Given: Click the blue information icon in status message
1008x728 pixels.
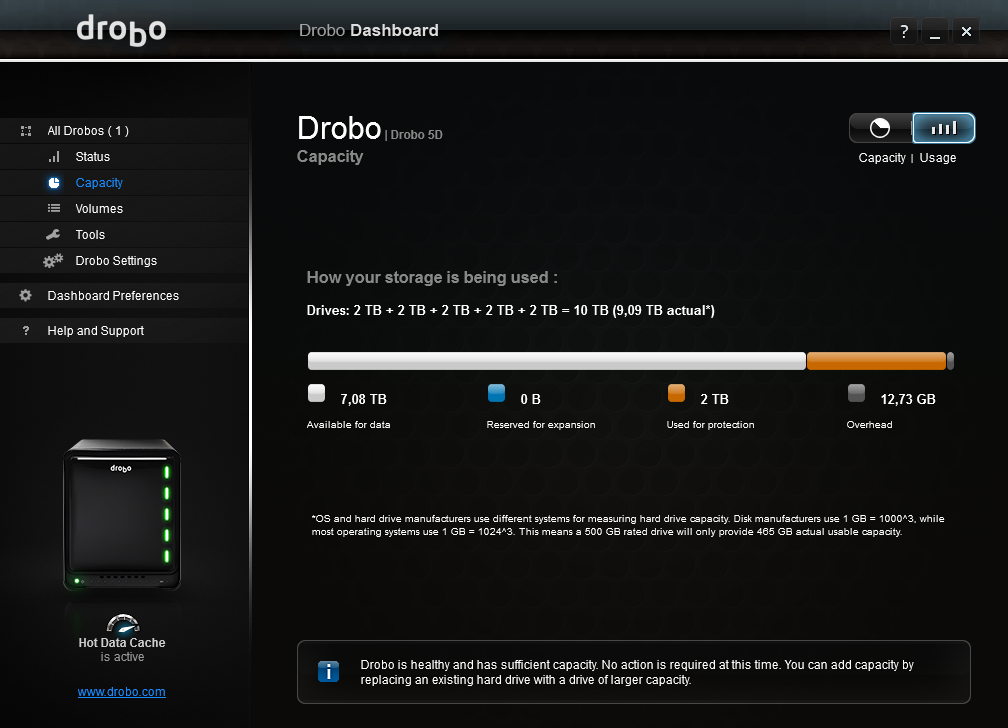Looking at the screenshot, I should click(x=328, y=671).
